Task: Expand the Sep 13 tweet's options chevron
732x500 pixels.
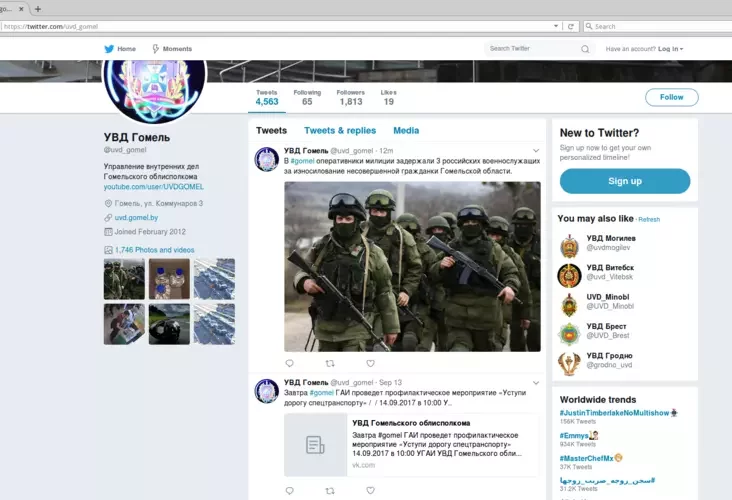Action: click(x=535, y=382)
